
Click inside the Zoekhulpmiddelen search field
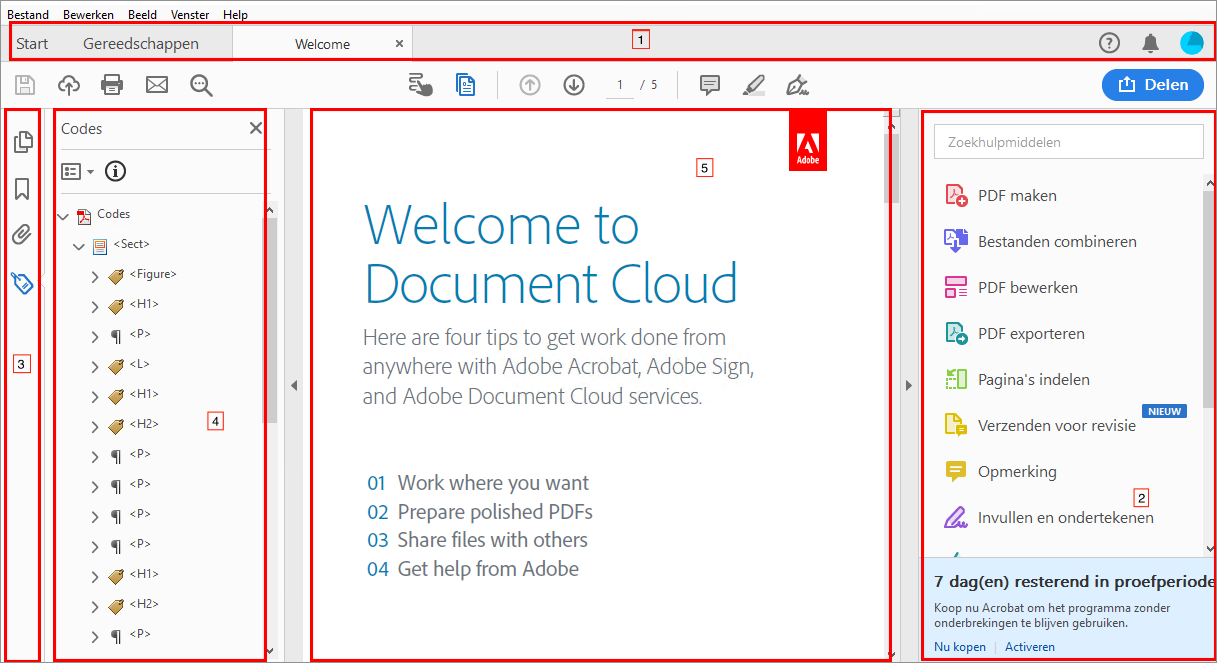pyautogui.click(x=1067, y=141)
